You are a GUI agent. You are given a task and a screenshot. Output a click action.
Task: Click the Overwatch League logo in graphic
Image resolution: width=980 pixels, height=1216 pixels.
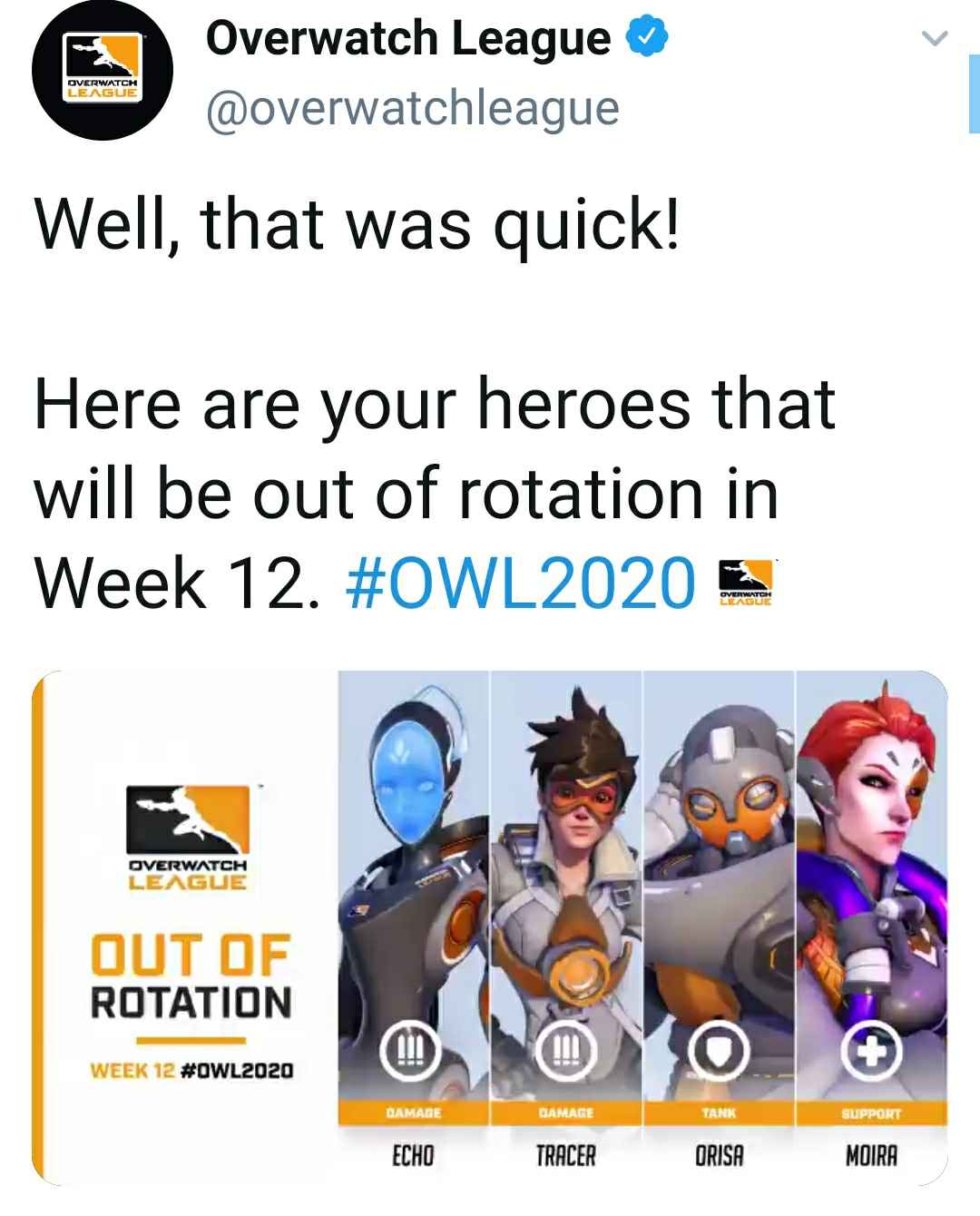click(188, 836)
